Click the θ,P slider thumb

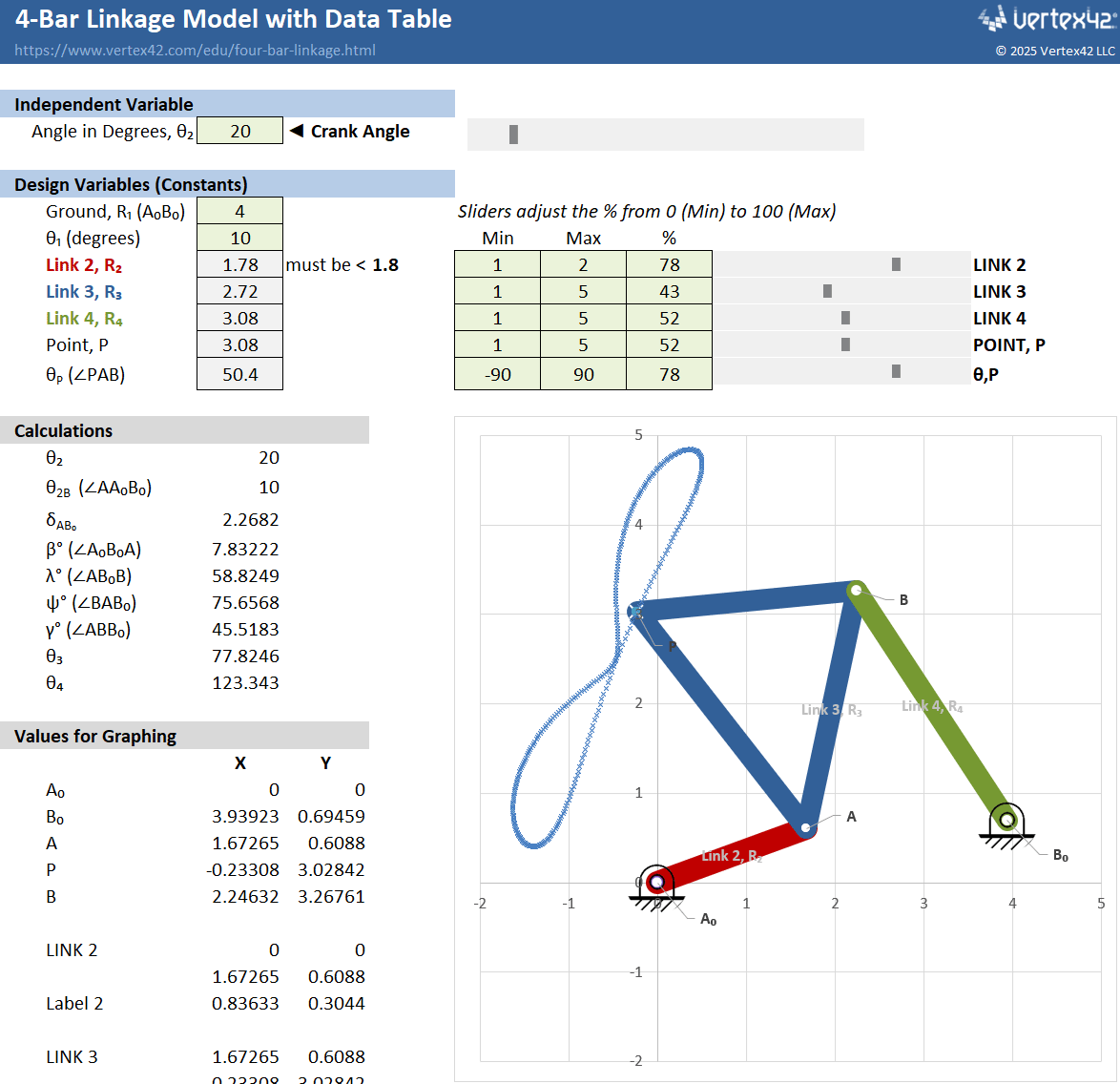(x=896, y=372)
